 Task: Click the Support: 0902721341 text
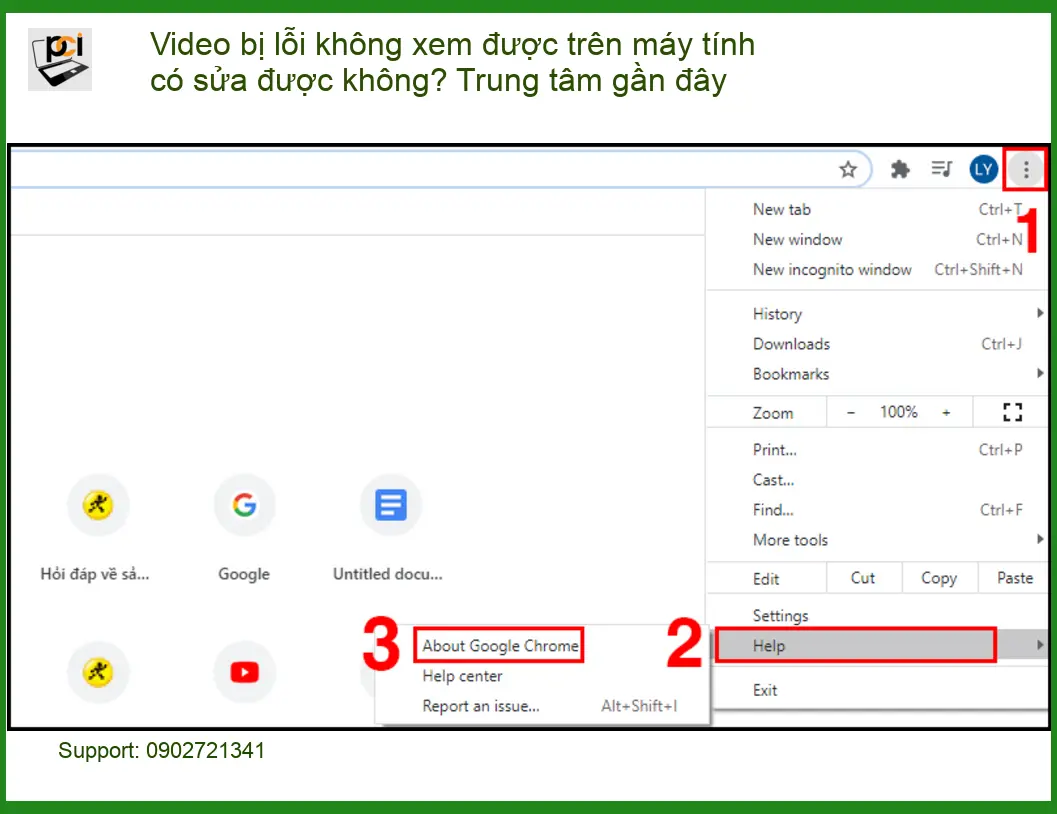pos(161,751)
